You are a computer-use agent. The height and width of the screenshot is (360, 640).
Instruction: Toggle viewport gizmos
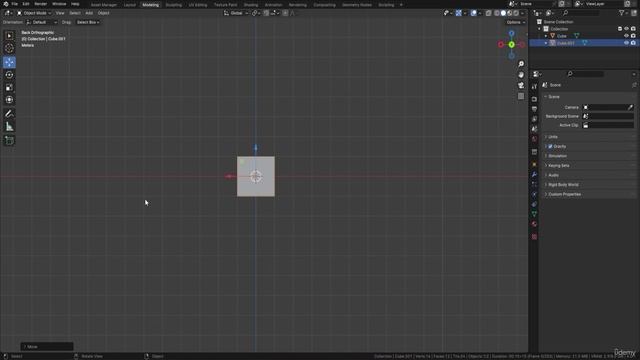tap(458, 13)
